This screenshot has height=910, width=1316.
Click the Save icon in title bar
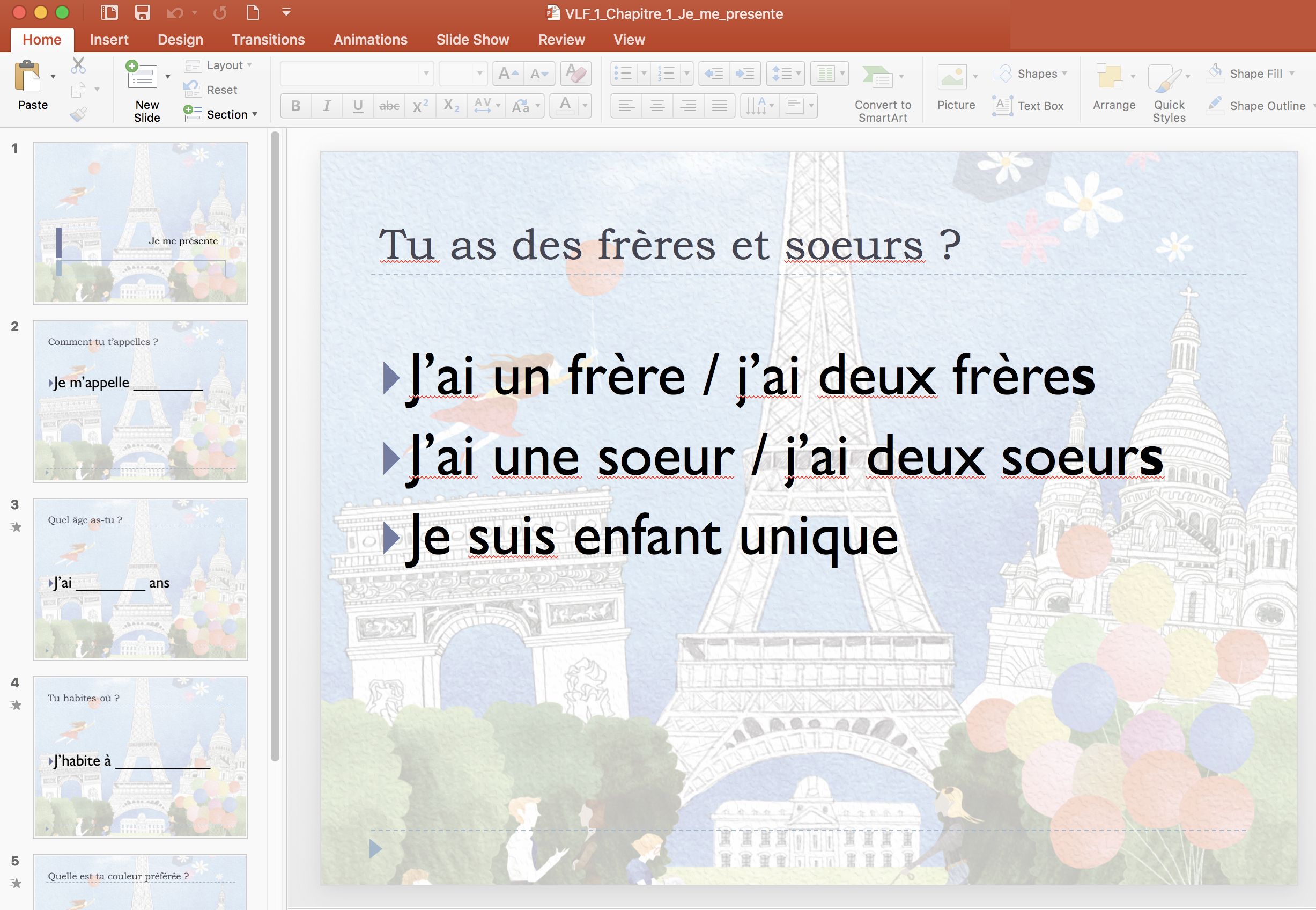coord(142,12)
